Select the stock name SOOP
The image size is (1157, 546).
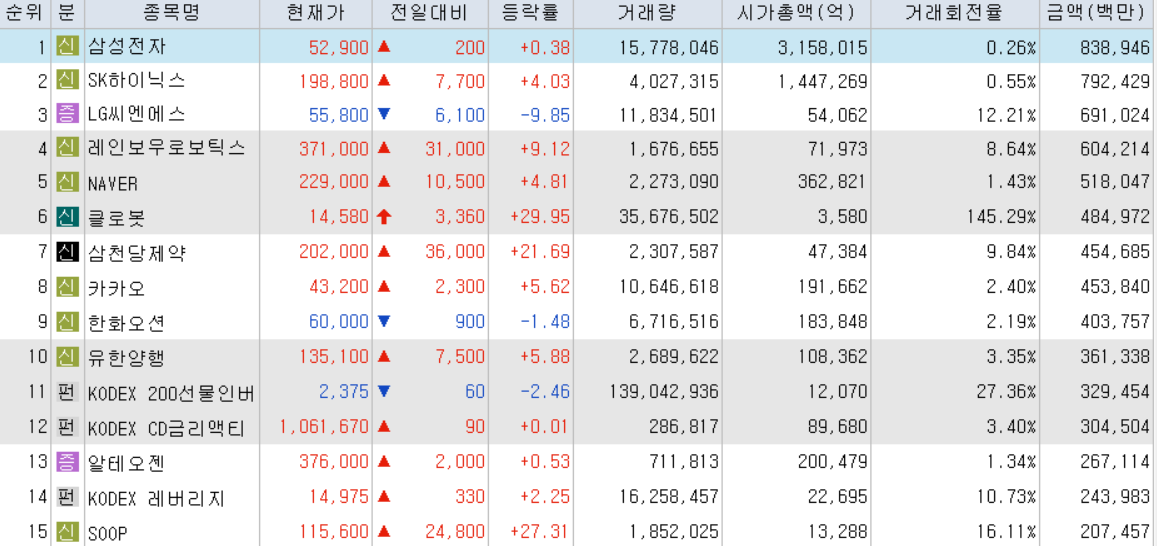(108, 532)
